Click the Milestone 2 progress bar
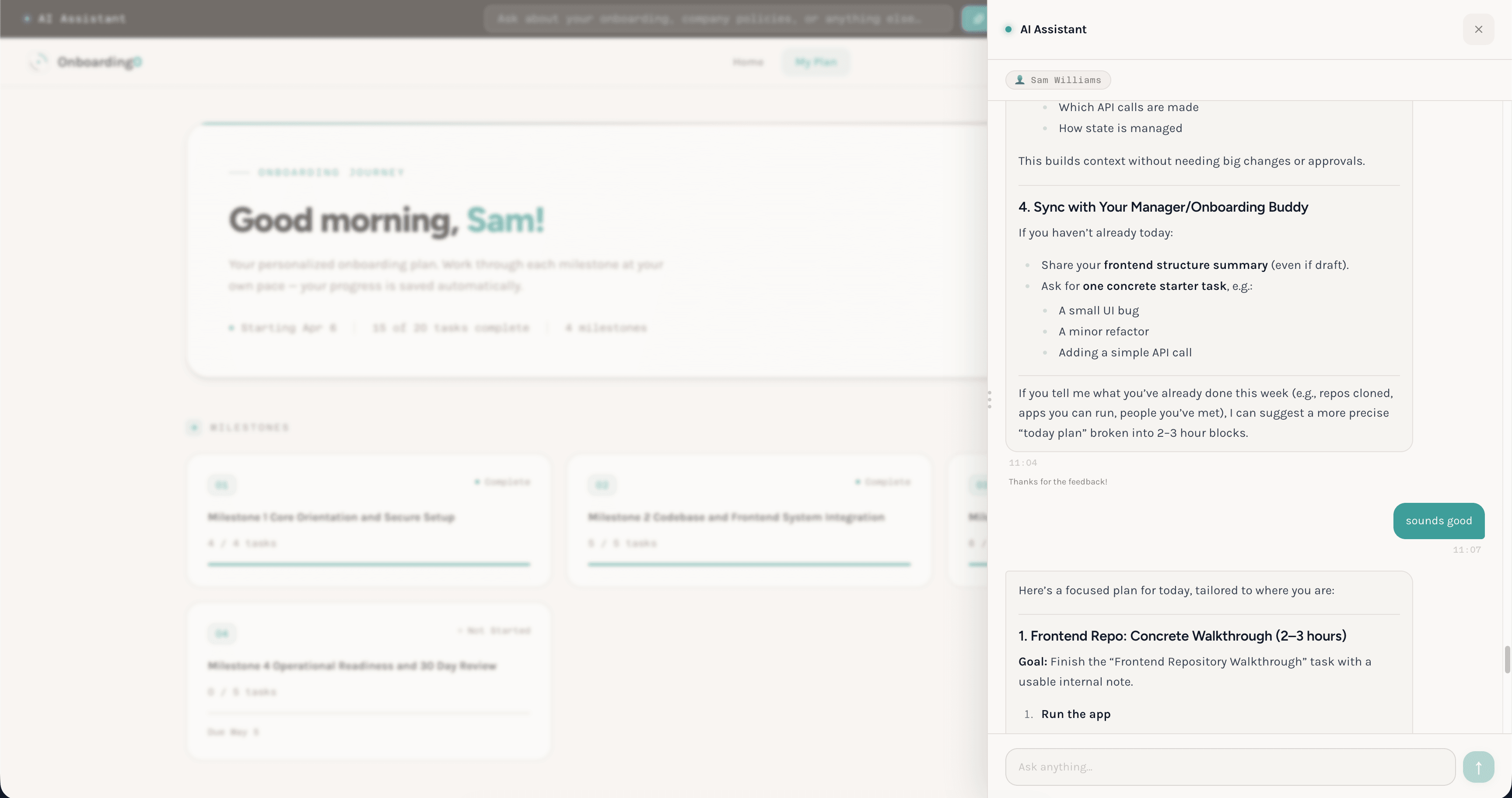Image resolution: width=1512 pixels, height=798 pixels. pyautogui.click(x=749, y=565)
